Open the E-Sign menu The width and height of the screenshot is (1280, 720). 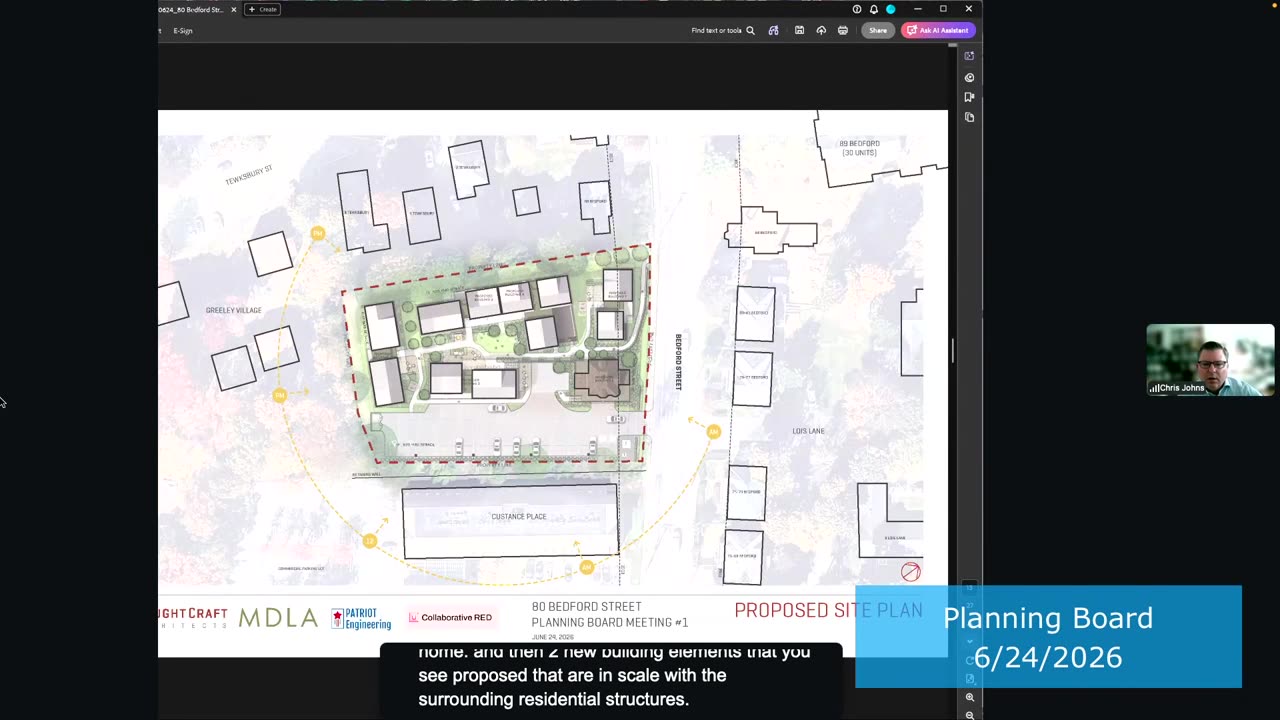[183, 30]
